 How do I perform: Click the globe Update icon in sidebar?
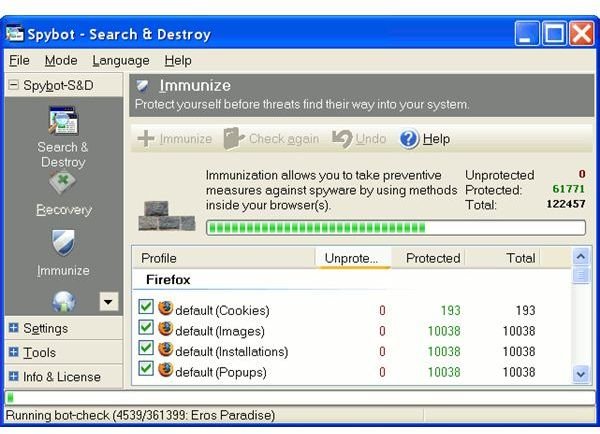64,302
